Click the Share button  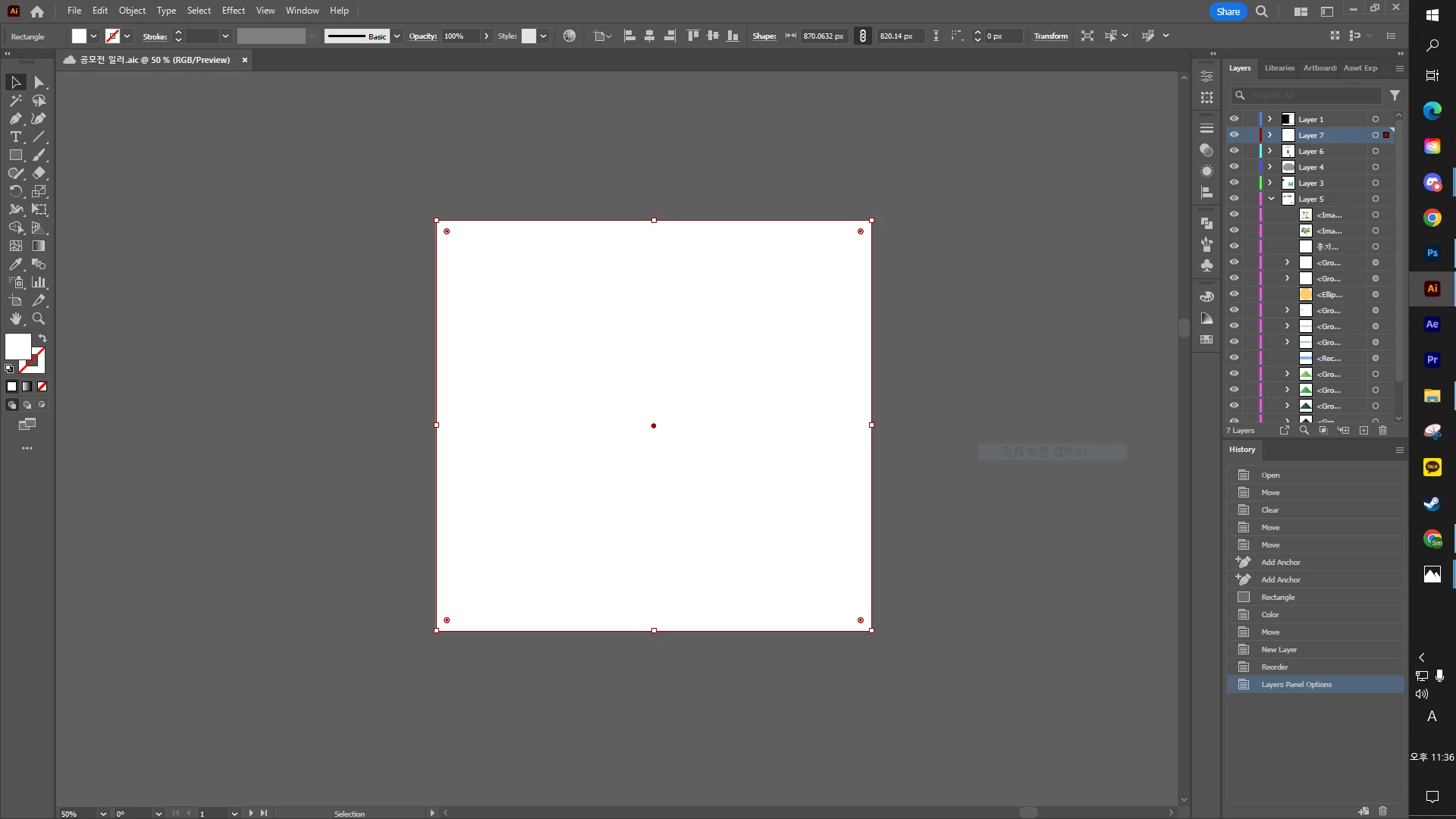[1228, 11]
